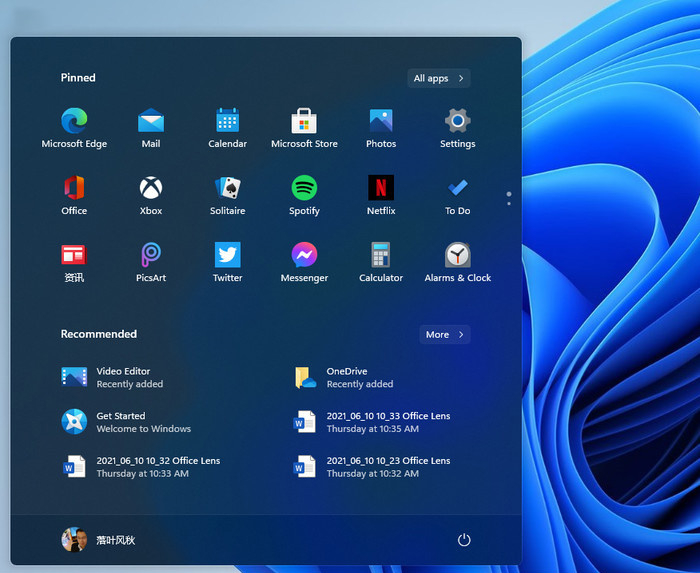Expand More recommended items
Image resolution: width=700 pixels, height=573 pixels.
coord(445,334)
